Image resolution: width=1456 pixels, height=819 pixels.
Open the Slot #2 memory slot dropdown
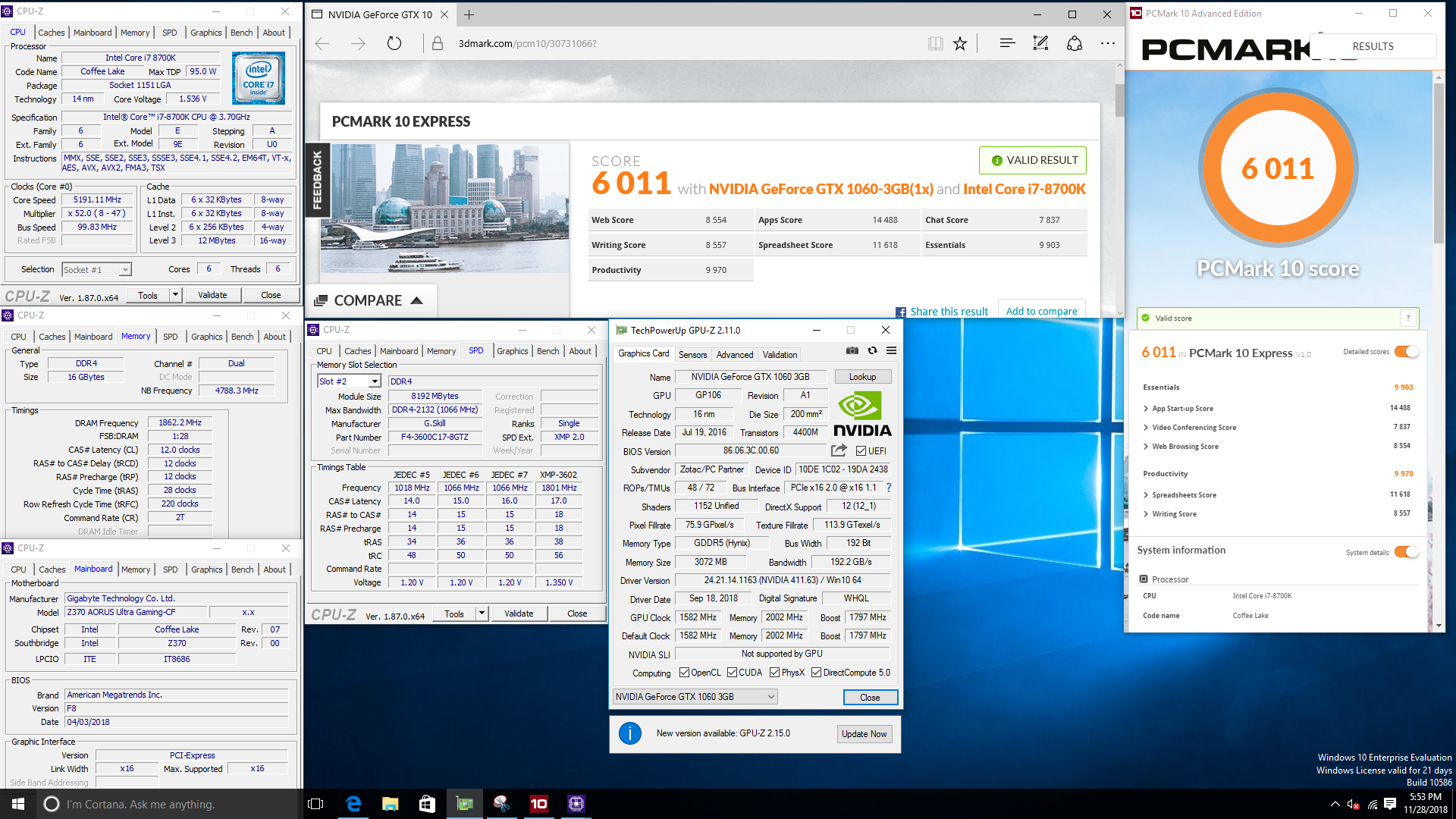point(375,381)
